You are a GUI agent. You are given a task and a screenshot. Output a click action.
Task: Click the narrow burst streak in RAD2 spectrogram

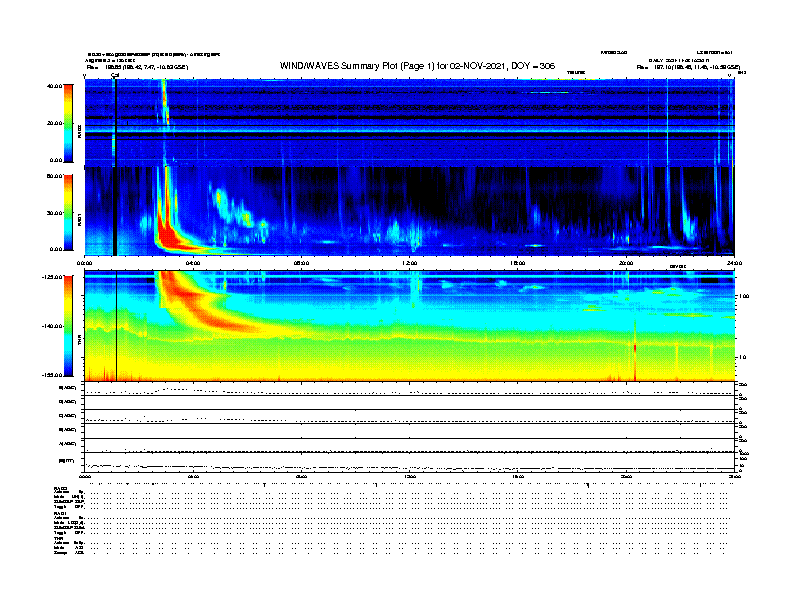pos(164,101)
